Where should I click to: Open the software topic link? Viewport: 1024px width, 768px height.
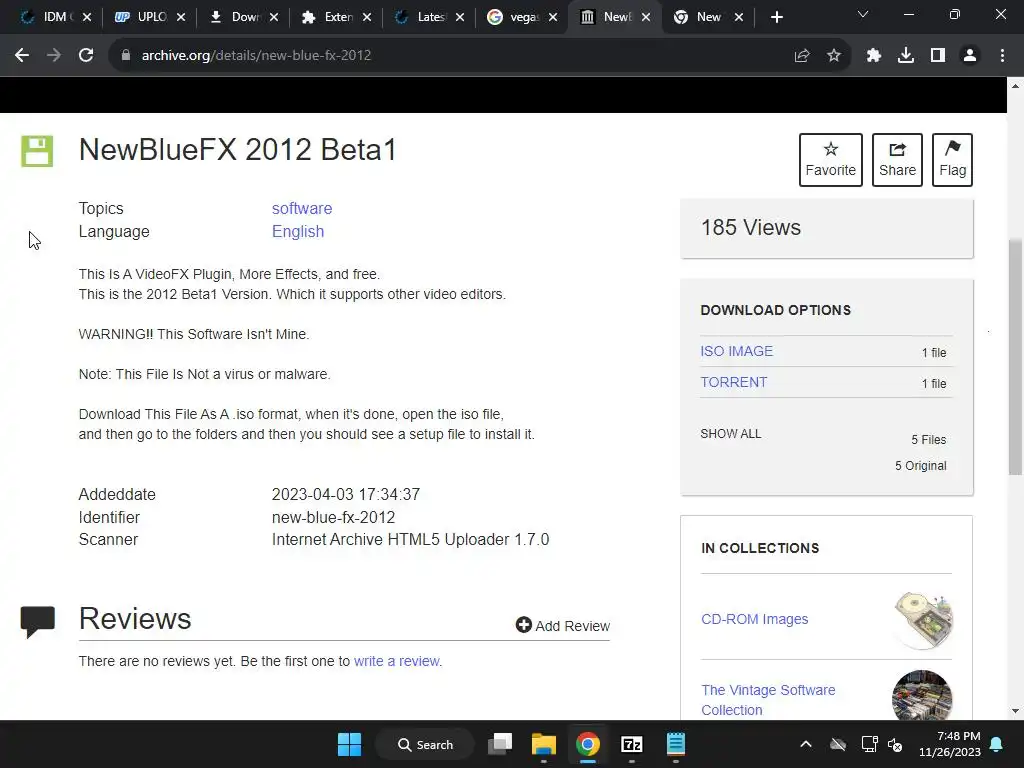pos(302,208)
